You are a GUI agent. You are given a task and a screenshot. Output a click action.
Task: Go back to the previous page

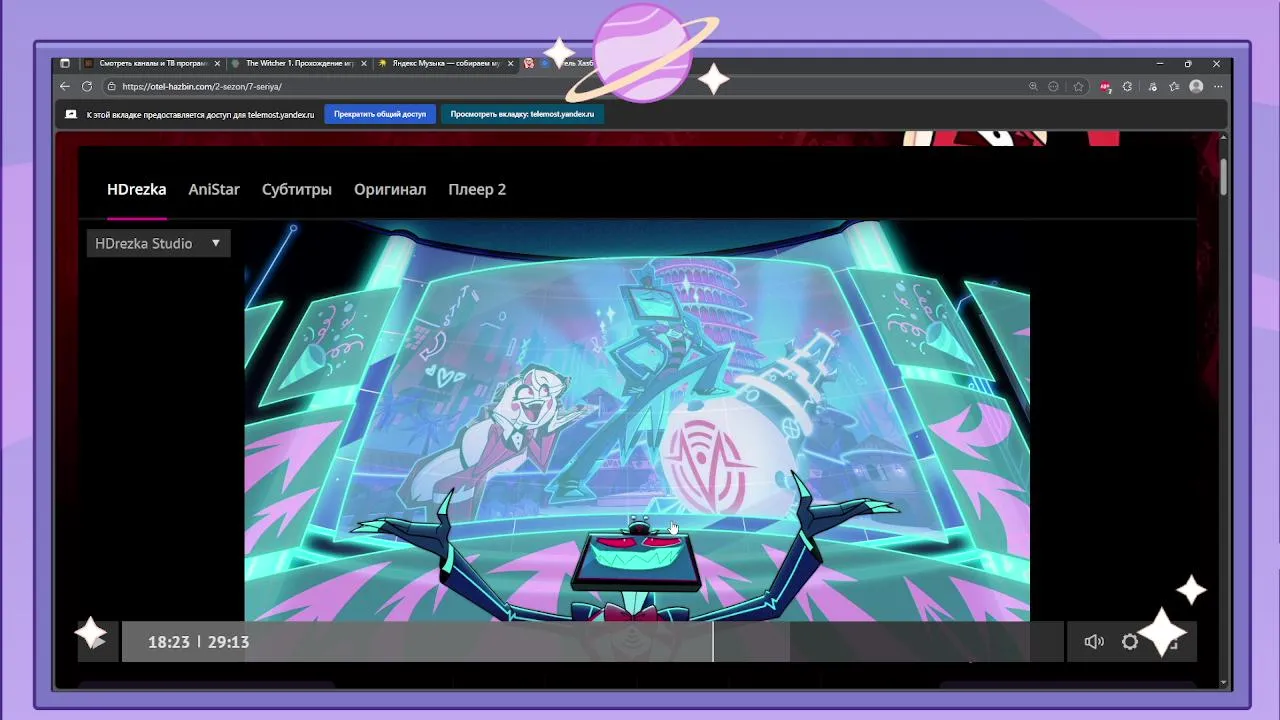click(65, 87)
